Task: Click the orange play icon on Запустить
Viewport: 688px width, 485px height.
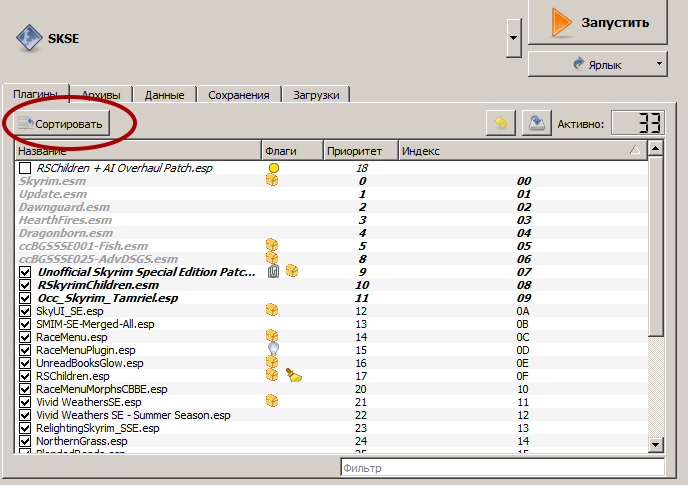Action: click(561, 22)
